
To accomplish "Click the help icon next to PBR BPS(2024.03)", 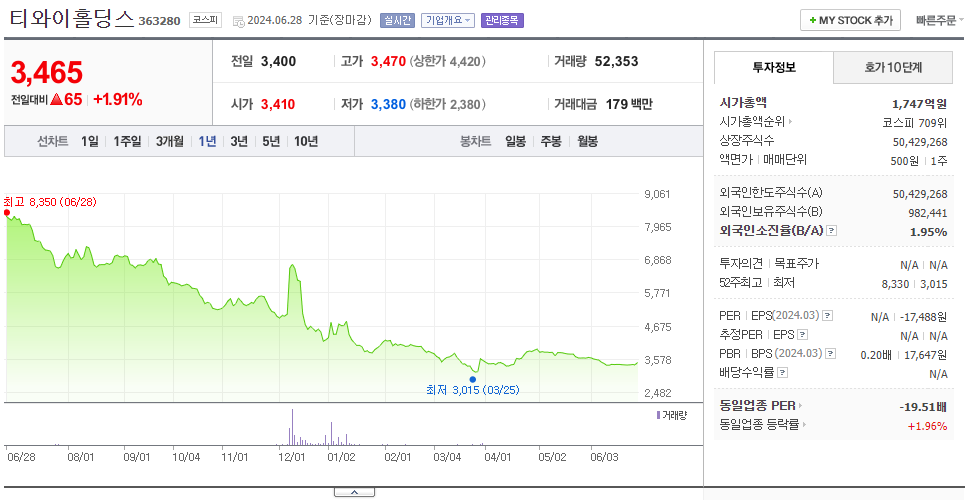I will click(x=832, y=354).
